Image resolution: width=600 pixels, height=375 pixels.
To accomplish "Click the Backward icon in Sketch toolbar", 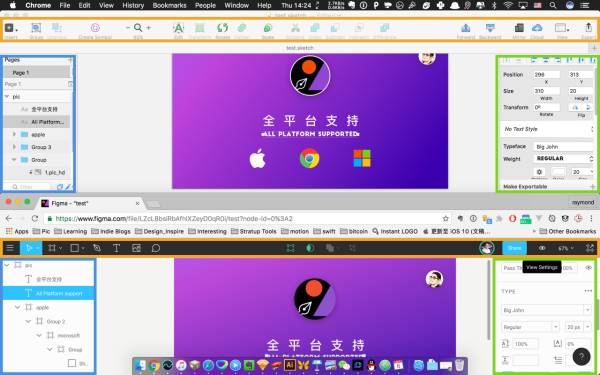I will pos(490,28).
